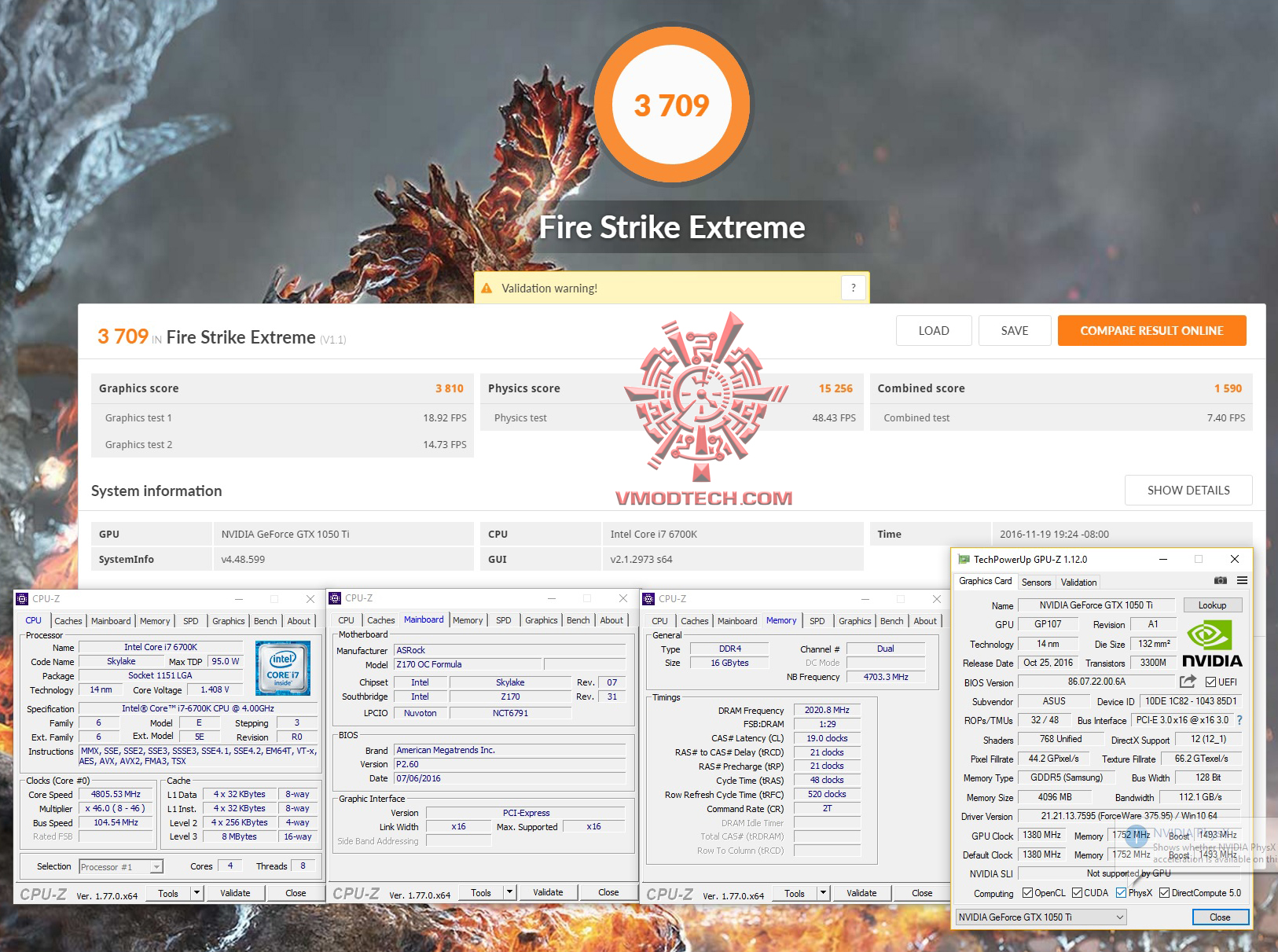Open the validation warning help question button
This screenshot has height=952, width=1278.
[x=854, y=288]
